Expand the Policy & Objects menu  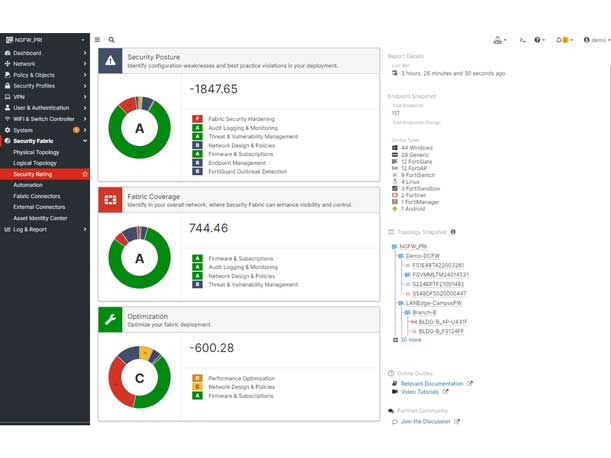(44, 75)
